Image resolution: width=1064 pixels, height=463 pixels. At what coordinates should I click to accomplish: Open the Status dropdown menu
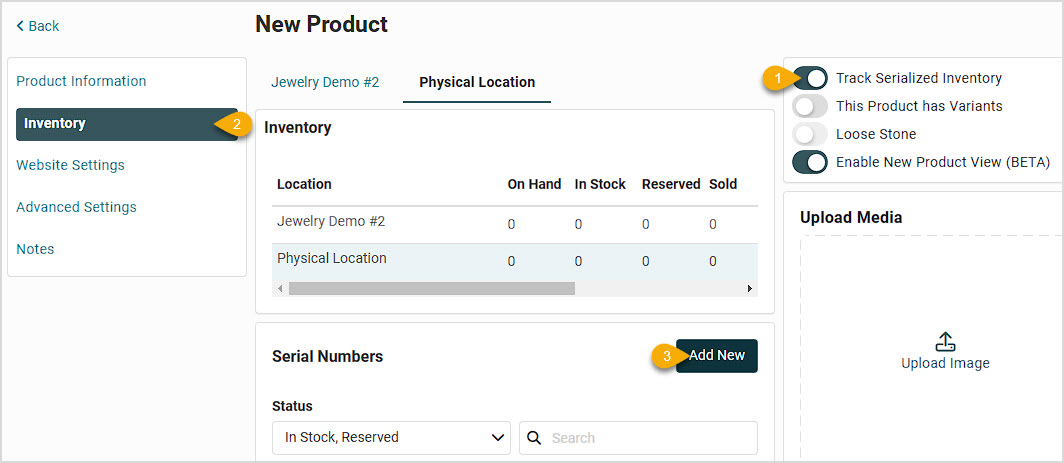click(391, 438)
